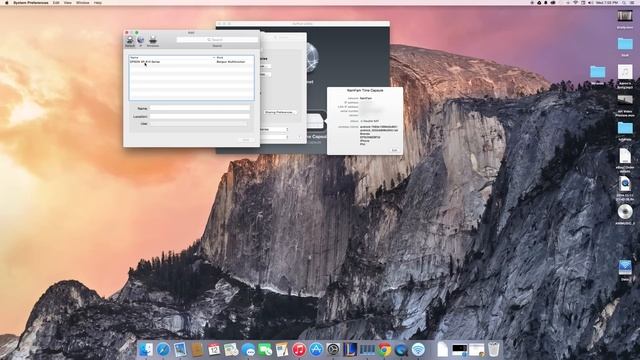Open the Windows printer tab
The image size is (640, 360).
click(153, 40)
